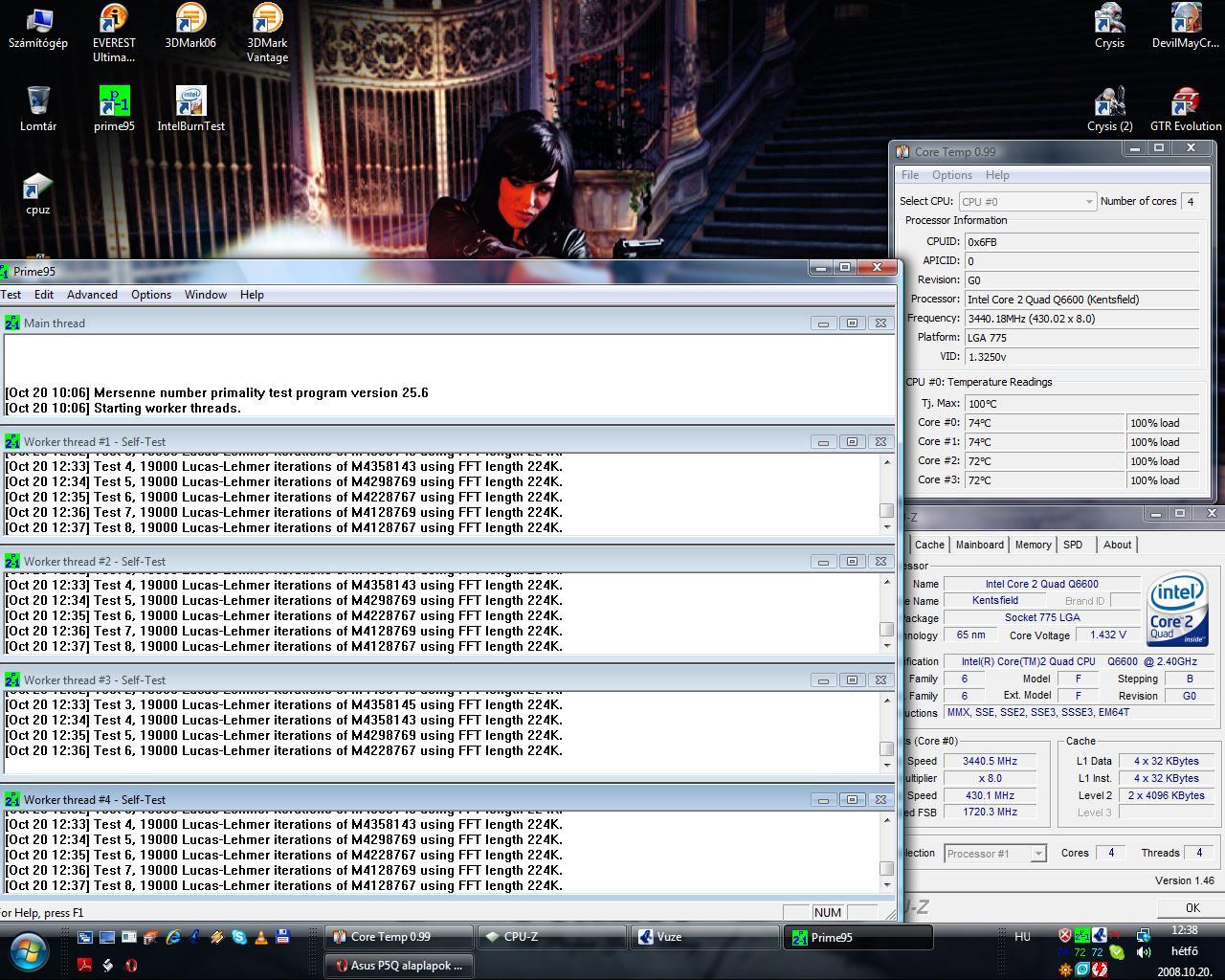Launch Opera browser from quick launch

(131, 965)
